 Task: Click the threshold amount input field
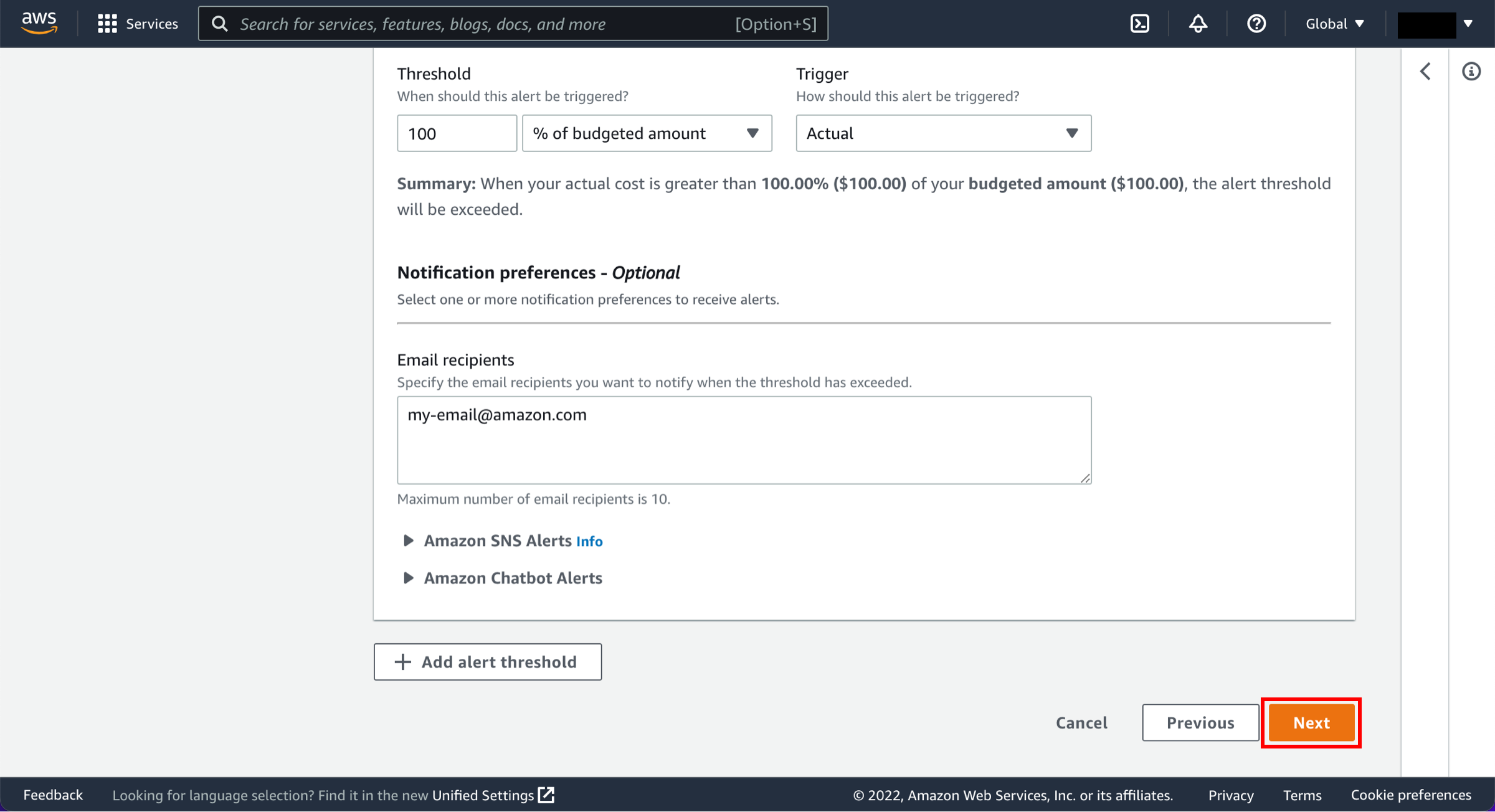455,132
